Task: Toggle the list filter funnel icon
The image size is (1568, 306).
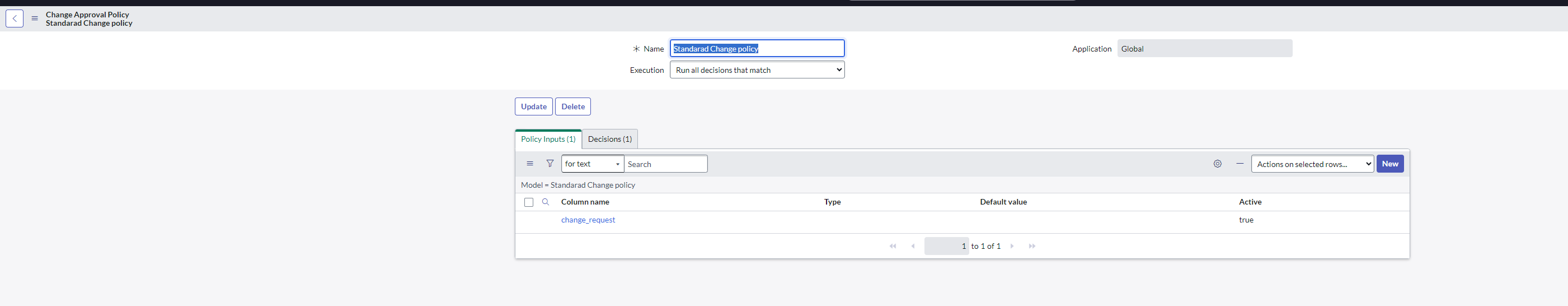Action: click(550, 164)
